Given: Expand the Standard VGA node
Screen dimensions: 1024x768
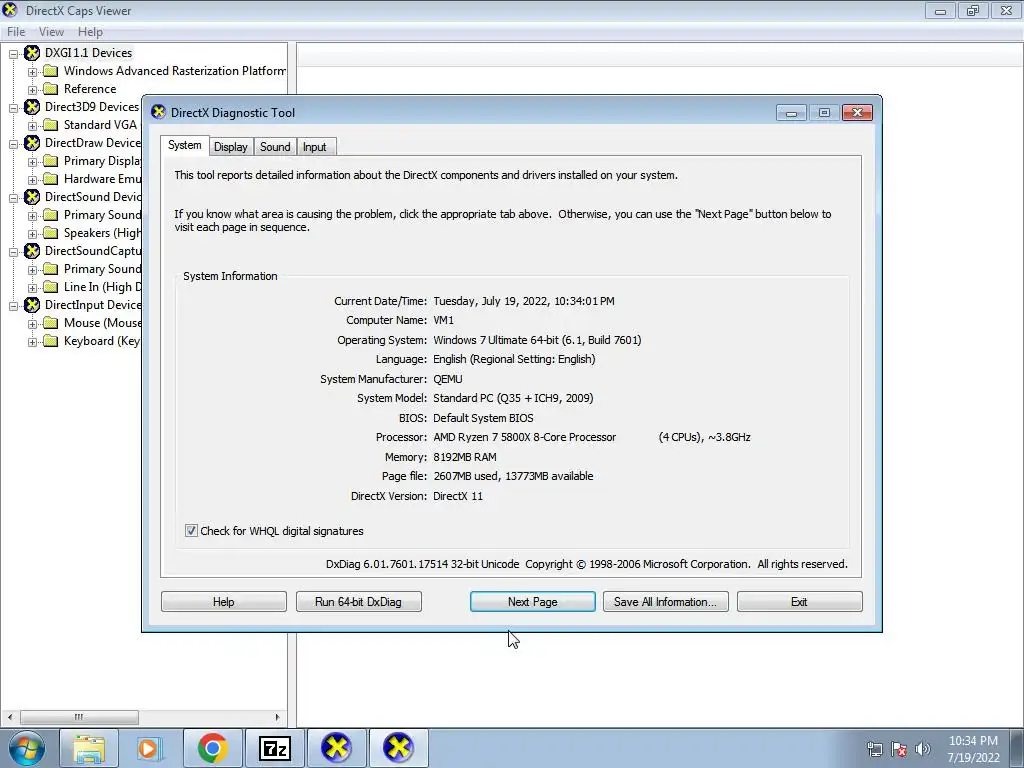Looking at the screenshot, I should click(x=32, y=125).
